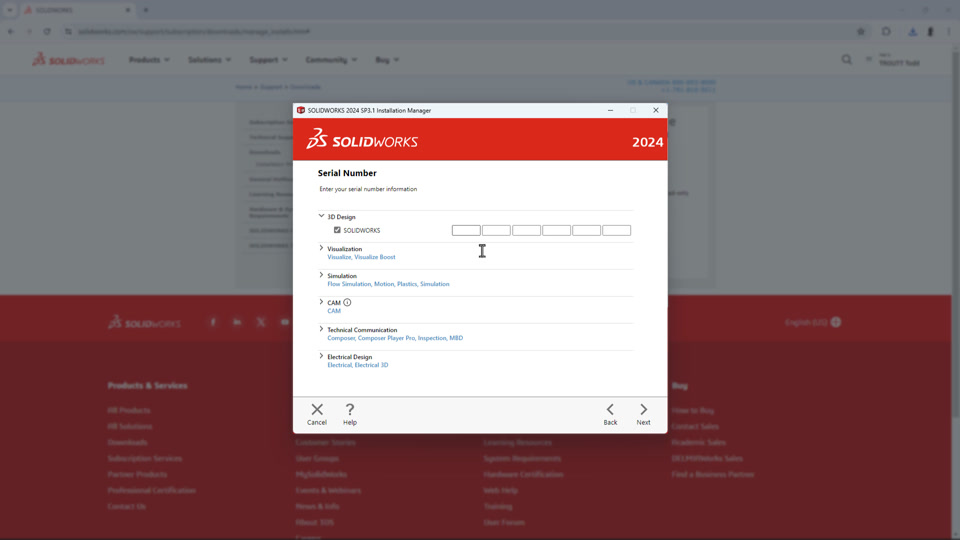Open Hardware Certification footer link
This screenshot has height=540, width=960.
(x=523, y=474)
